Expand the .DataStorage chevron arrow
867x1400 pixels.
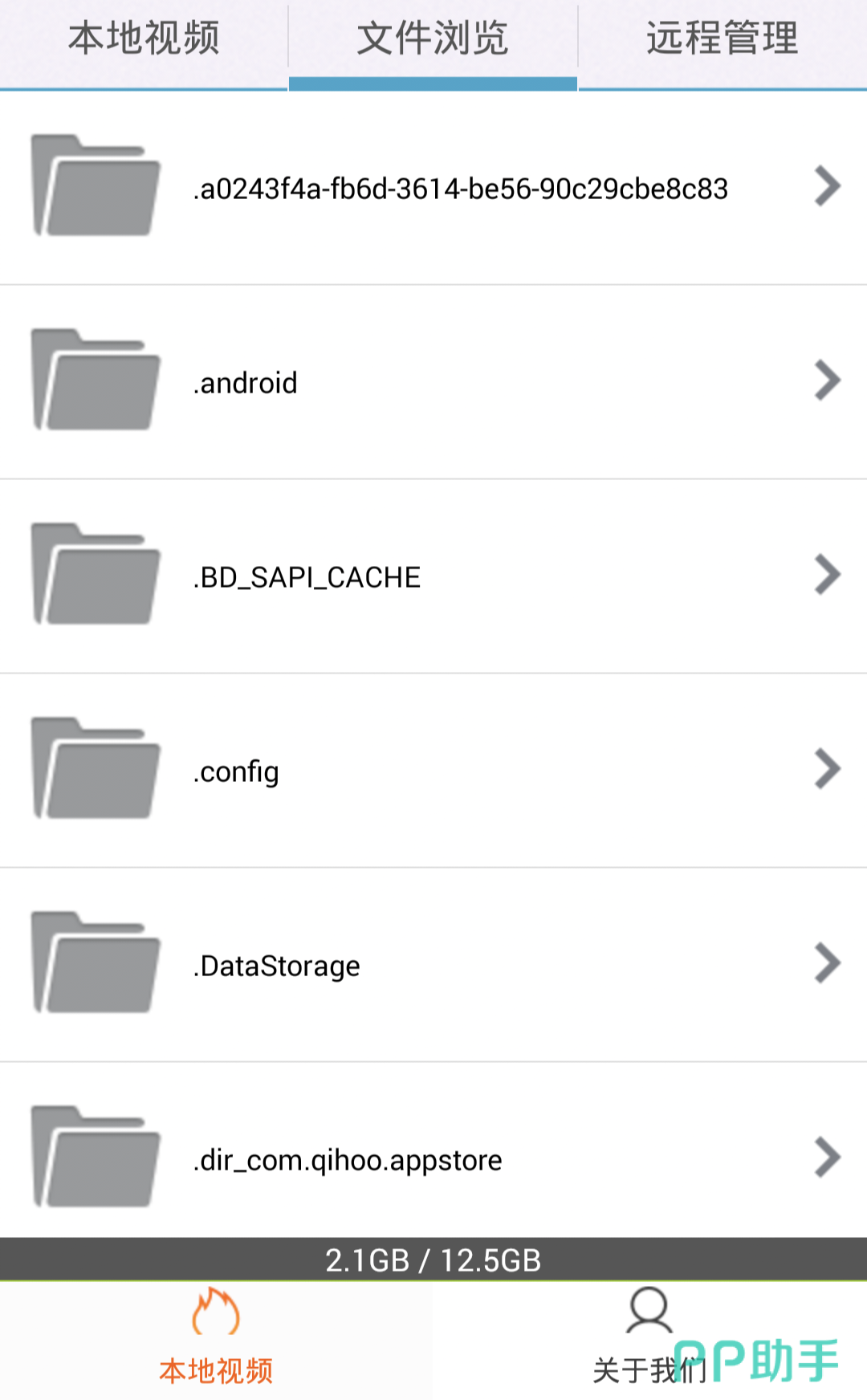click(x=827, y=963)
